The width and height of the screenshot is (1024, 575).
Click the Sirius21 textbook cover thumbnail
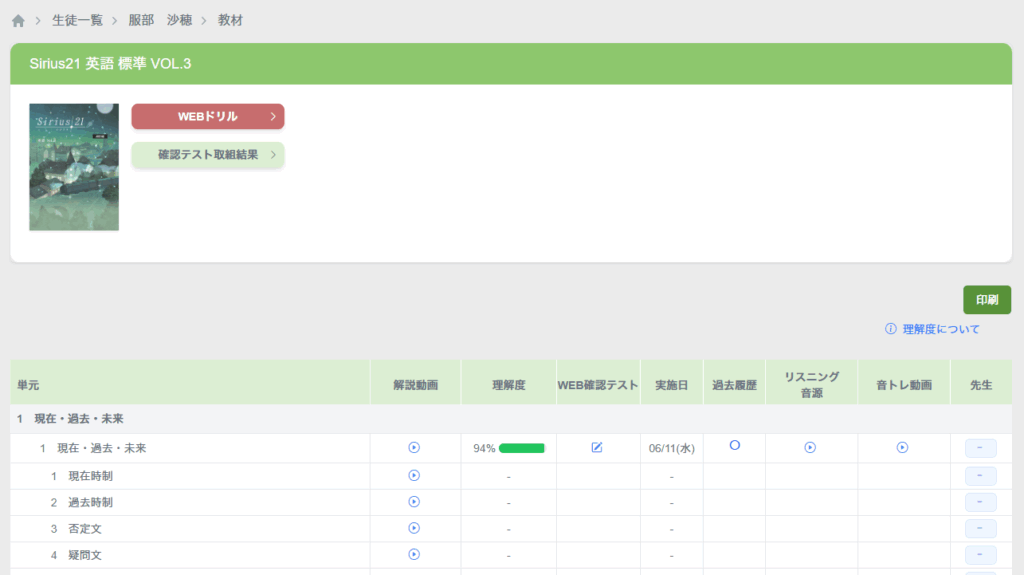point(74,167)
